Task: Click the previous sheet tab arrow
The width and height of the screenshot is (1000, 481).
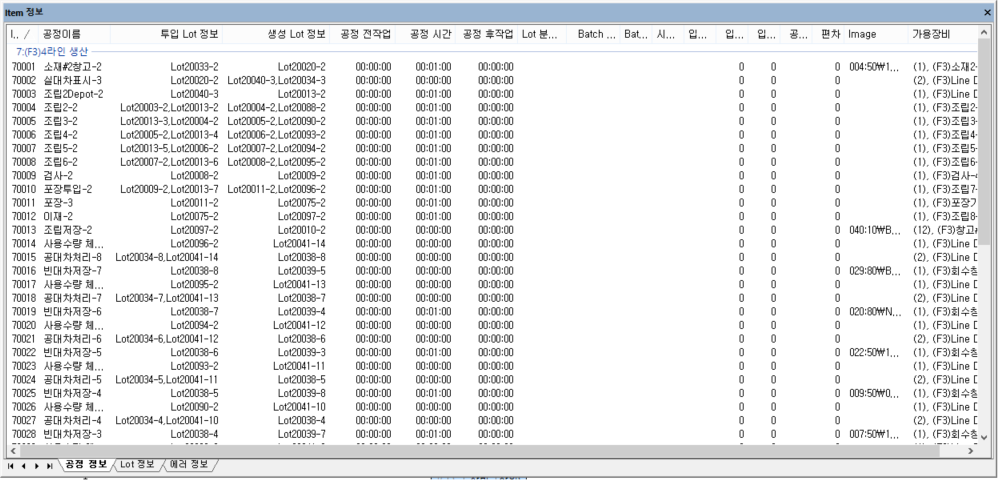Action: point(22,466)
